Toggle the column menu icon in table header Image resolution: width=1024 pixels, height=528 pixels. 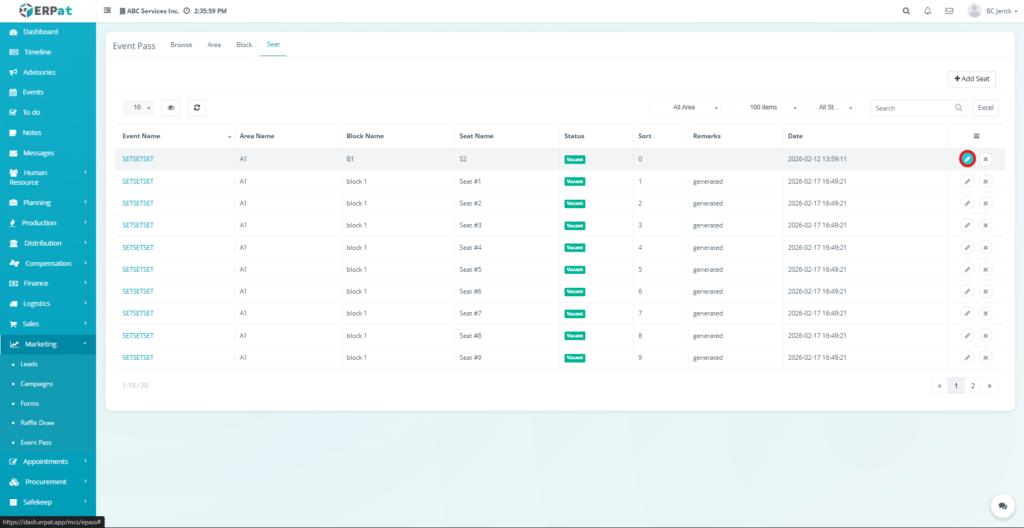(976, 136)
